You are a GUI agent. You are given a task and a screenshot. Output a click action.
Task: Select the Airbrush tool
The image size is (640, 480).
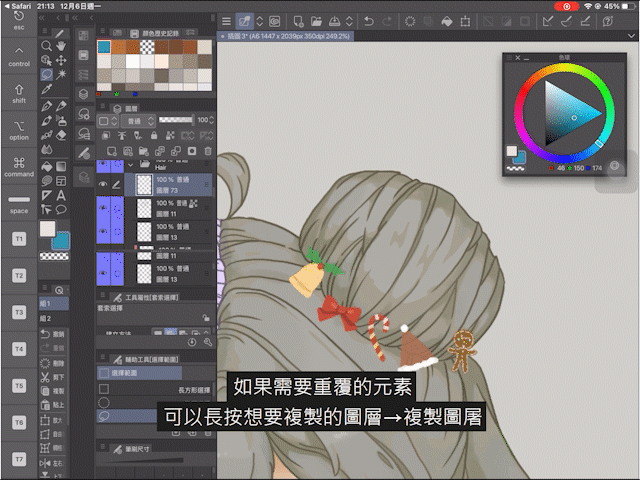tap(61, 121)
